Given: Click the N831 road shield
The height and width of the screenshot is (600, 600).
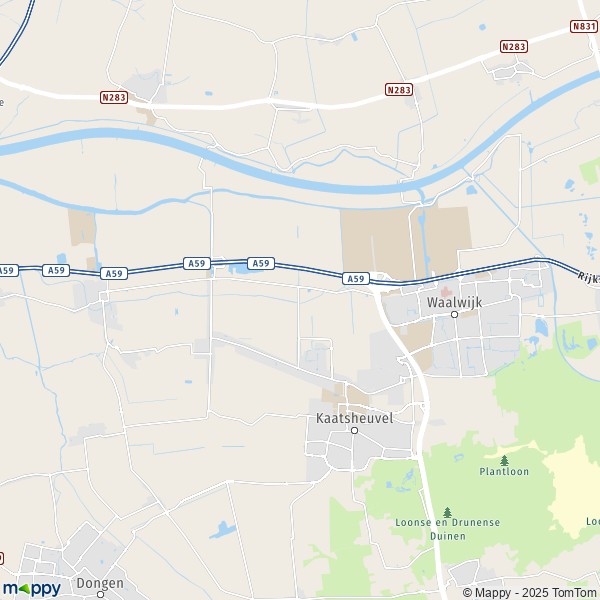Looking at the screenshot, I should coord(584,26).
